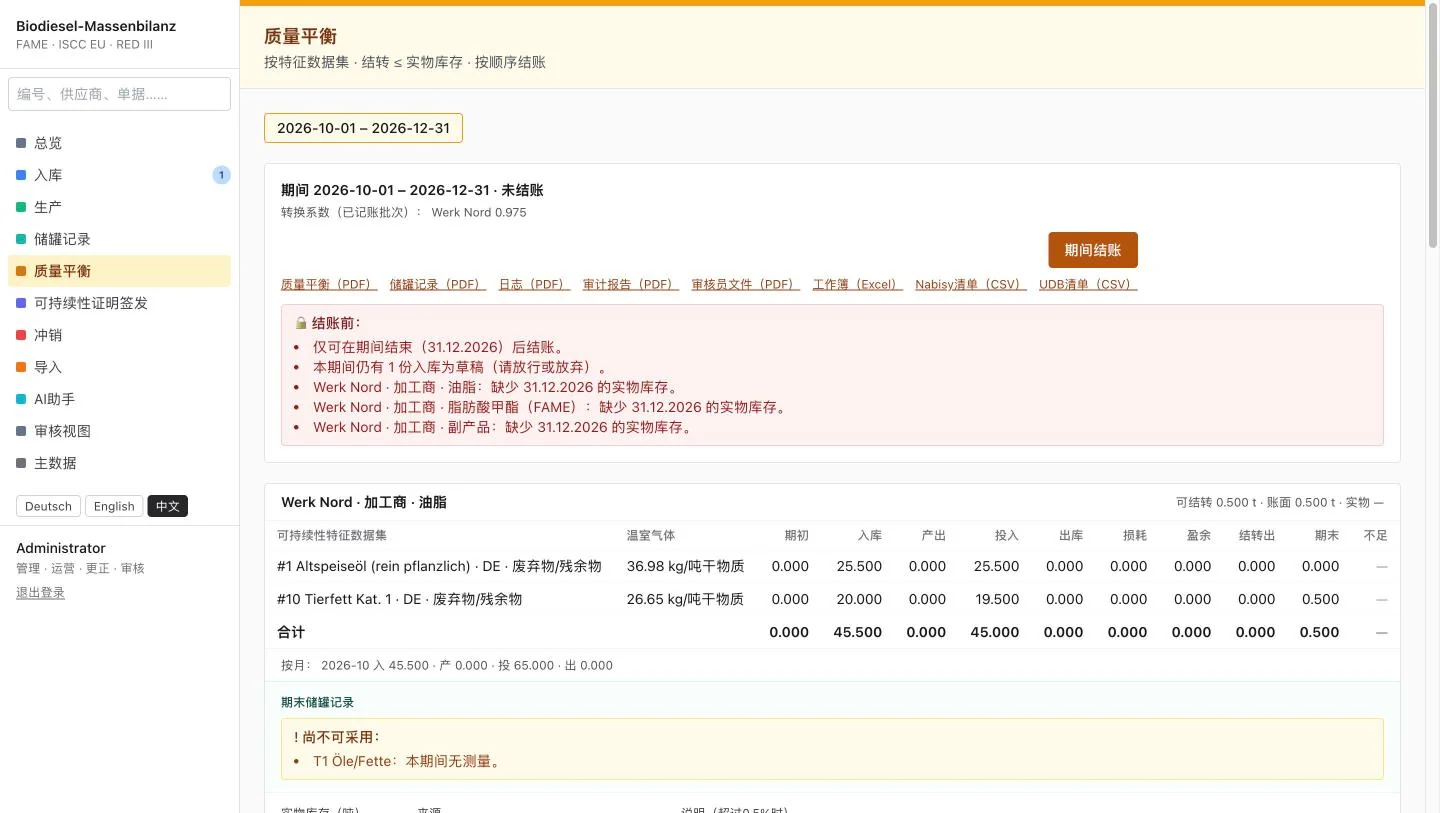Click the 期末 column header
The image size is (1440, 813).
(x=1327, y=535)
